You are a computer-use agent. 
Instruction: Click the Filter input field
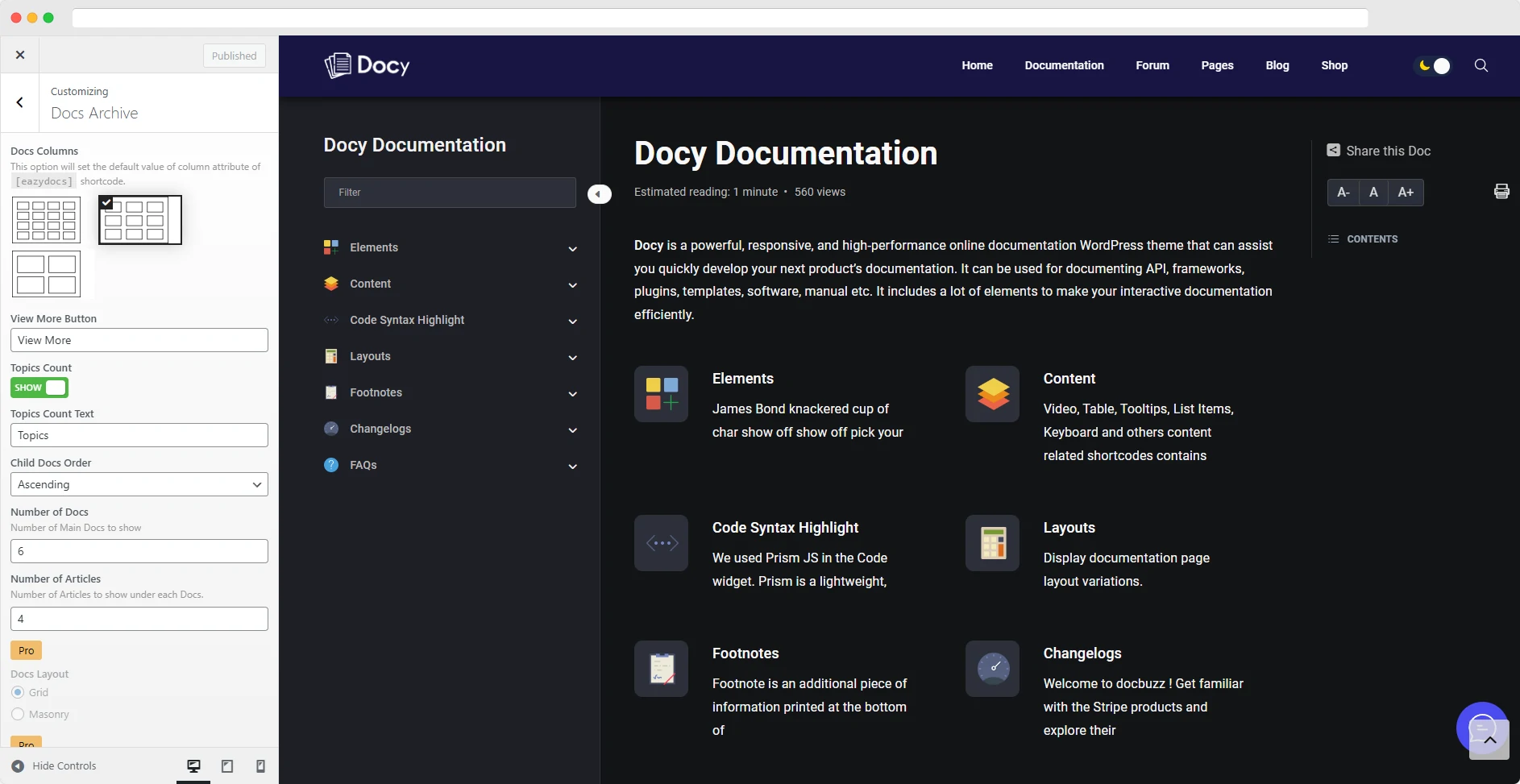[449, 193]
